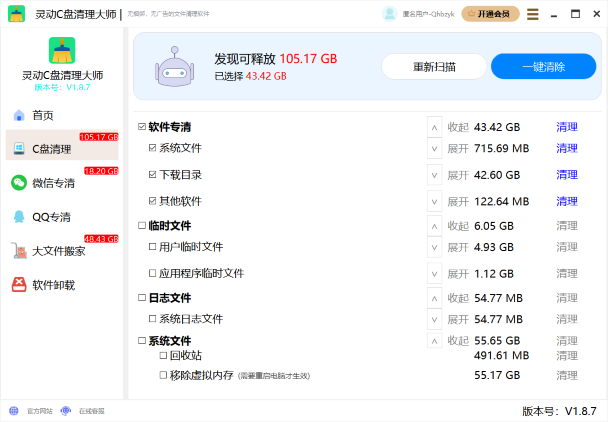Viewport: 608px width, 422px height.
Task: Click the 官方网站 globe icon
Action: (14, 410)
